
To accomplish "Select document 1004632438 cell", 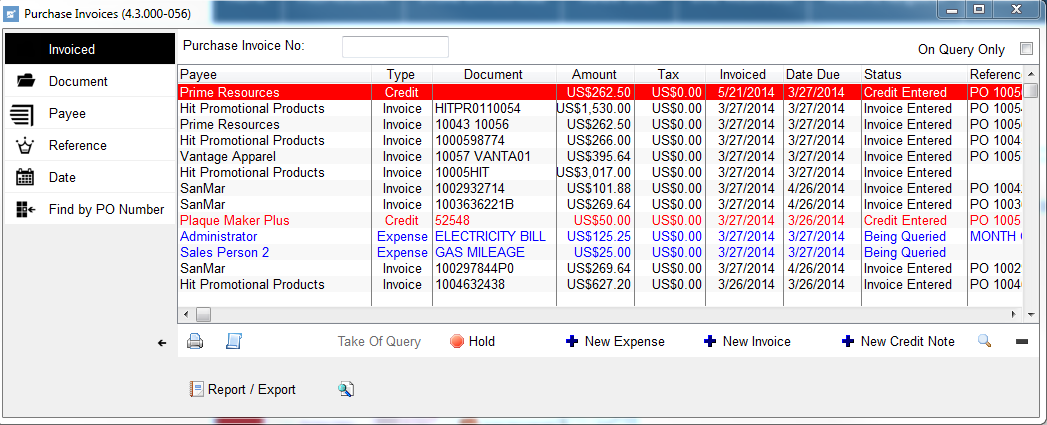I will [x=494, y=285].
